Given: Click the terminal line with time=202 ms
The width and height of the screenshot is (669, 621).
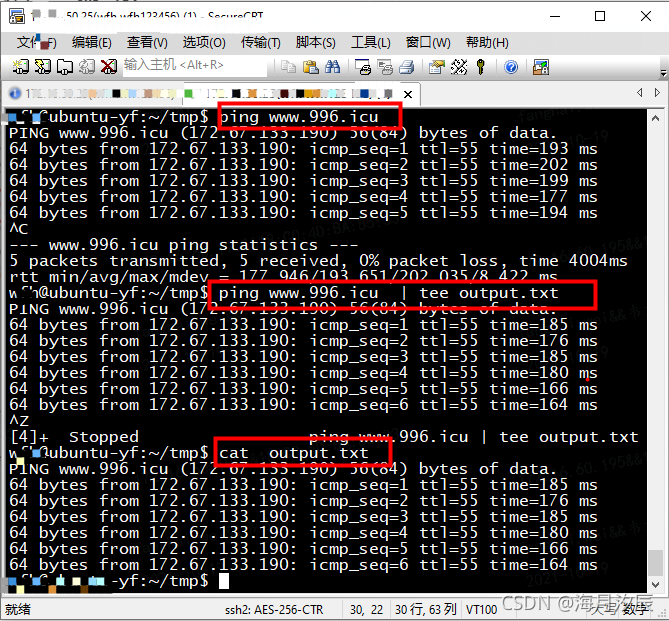Looking at the screenshot, I should [x=303, y=165].
